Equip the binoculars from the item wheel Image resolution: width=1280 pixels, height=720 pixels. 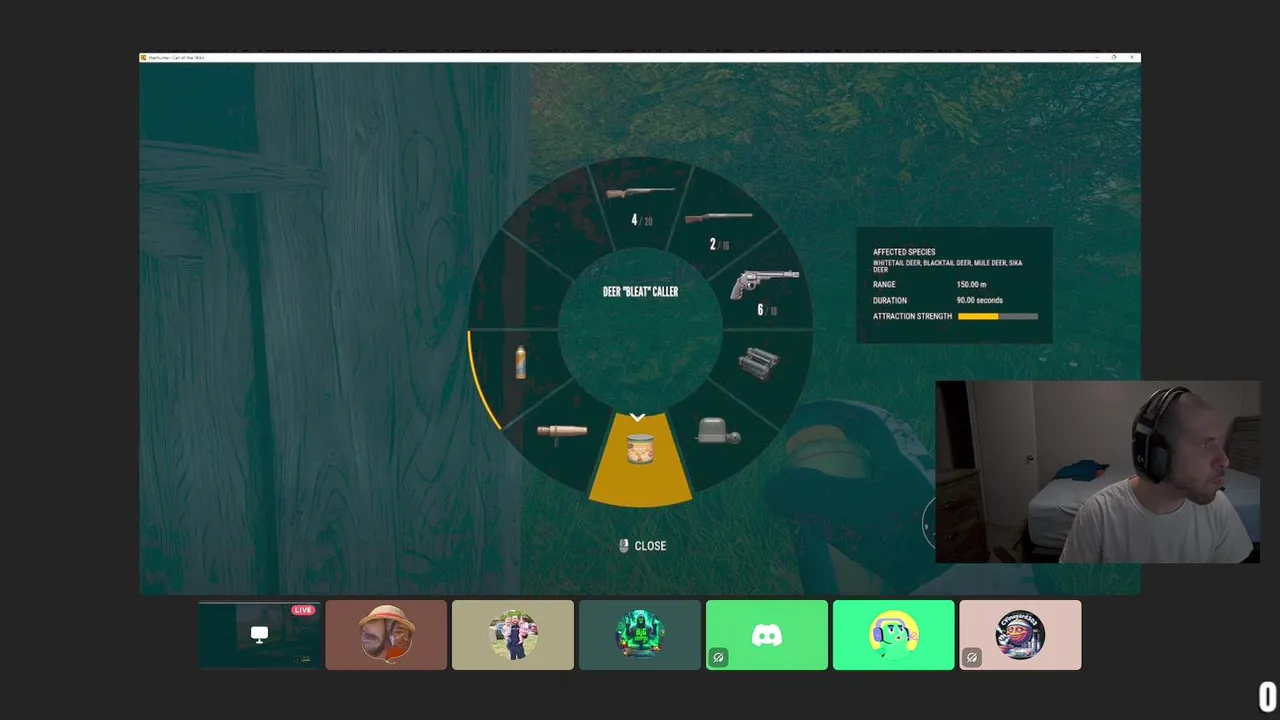pyautogui.click(x=759, y=361)
